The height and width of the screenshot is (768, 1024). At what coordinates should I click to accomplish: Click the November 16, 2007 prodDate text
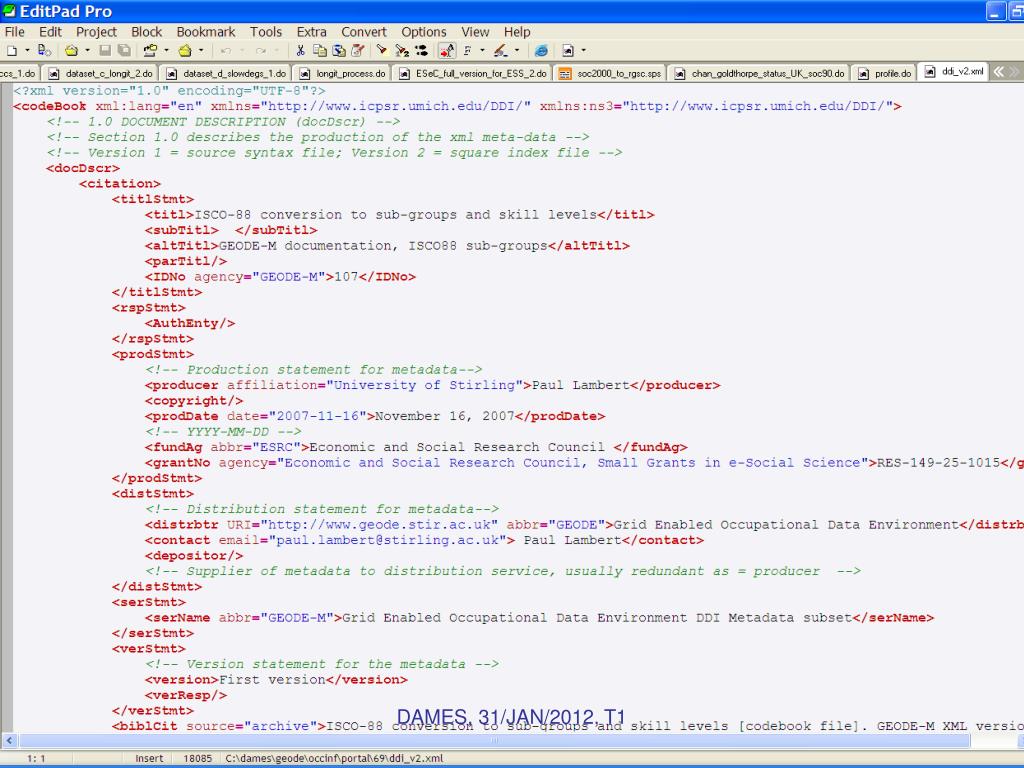pos(445,416)
